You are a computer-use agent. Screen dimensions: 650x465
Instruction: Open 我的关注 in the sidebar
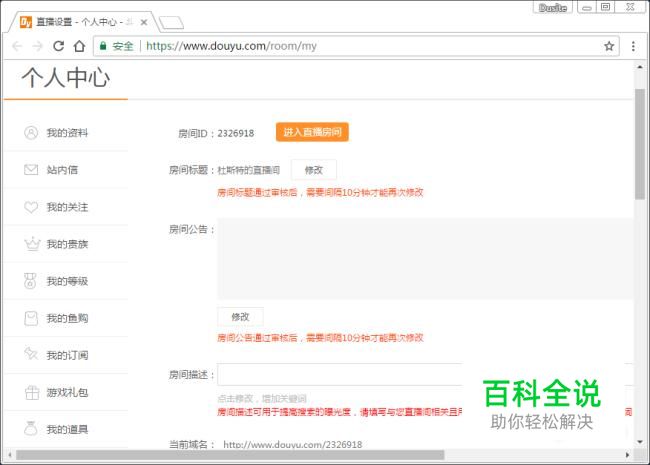[66, 207]
